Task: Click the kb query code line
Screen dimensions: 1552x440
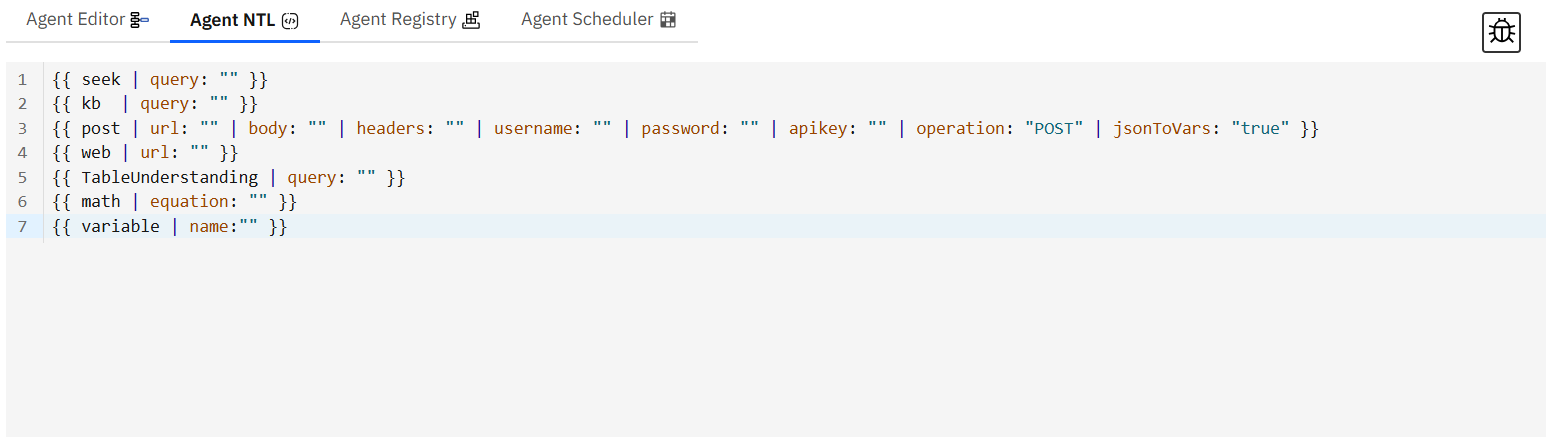Action: coord(155,103)
